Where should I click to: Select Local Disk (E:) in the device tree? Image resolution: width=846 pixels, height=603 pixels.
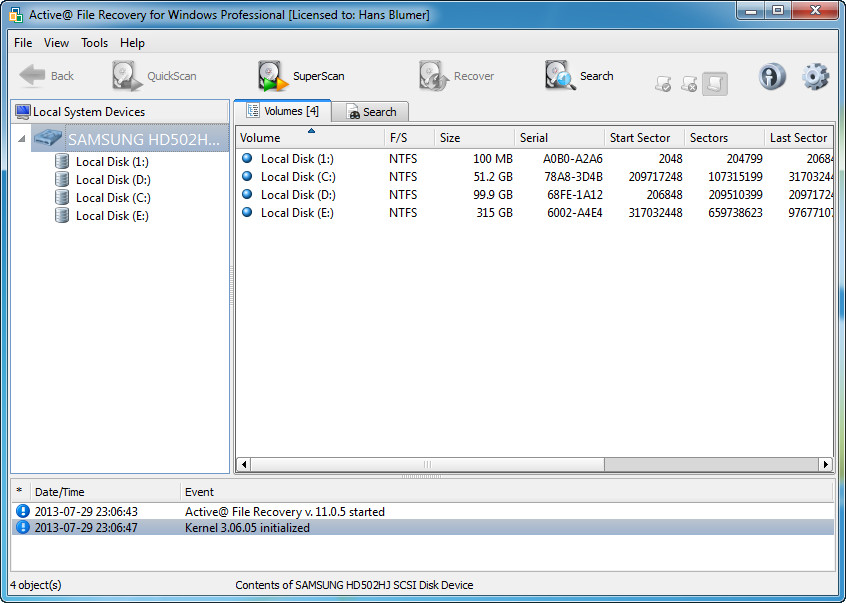(x=112, y=215)
